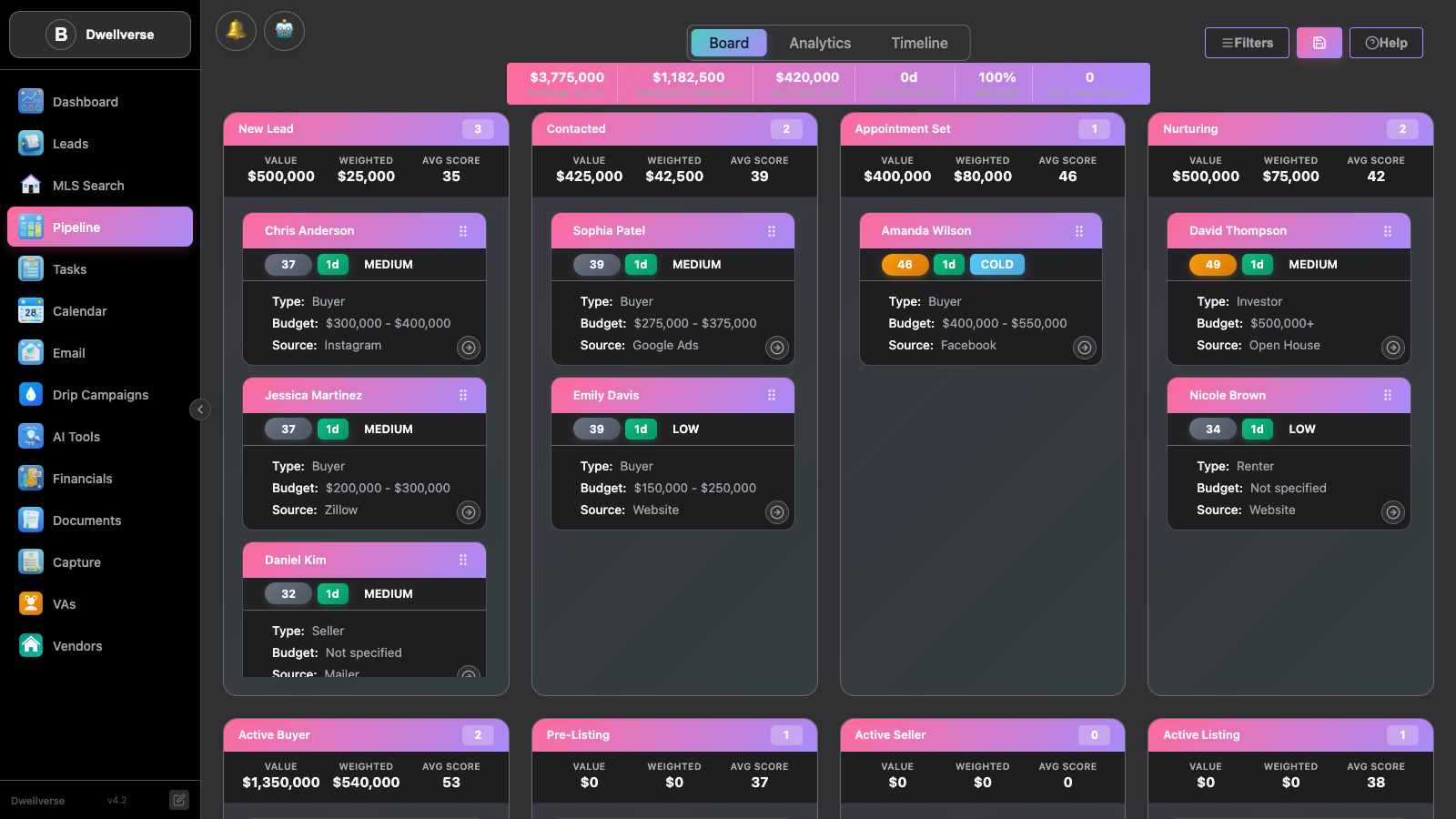Screen dimensions: 1456x819
Task: Click the Help button
Action: 1386,43
